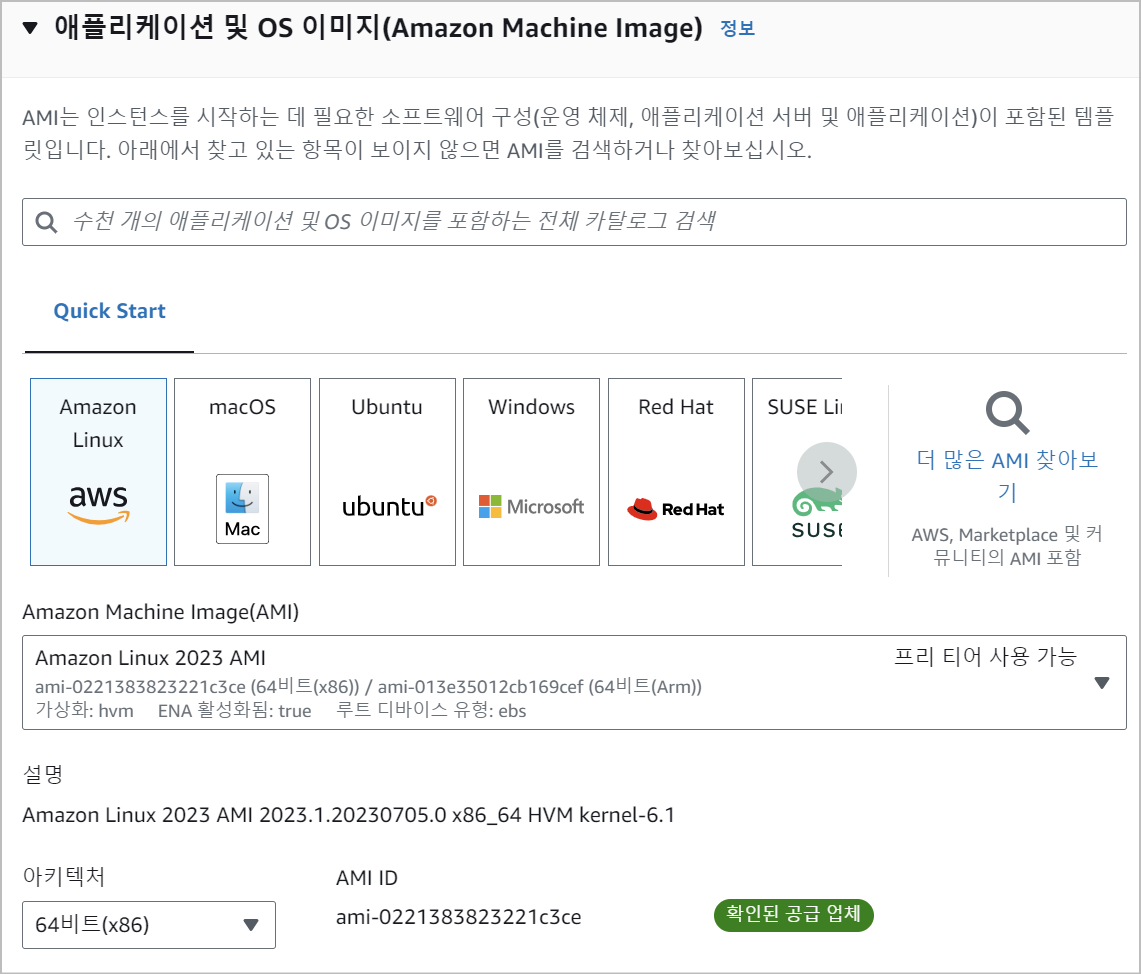The image size is (1141, 974).
Task: Click the AMI ID value below the label
Action: coord(458,917)
